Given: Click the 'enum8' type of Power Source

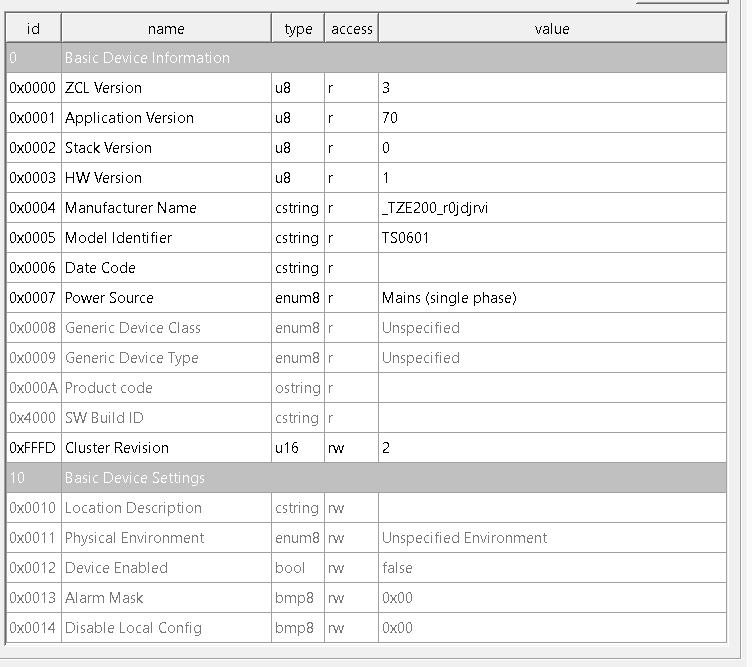Looking at the screenshot, I should (x=297, y=298).
